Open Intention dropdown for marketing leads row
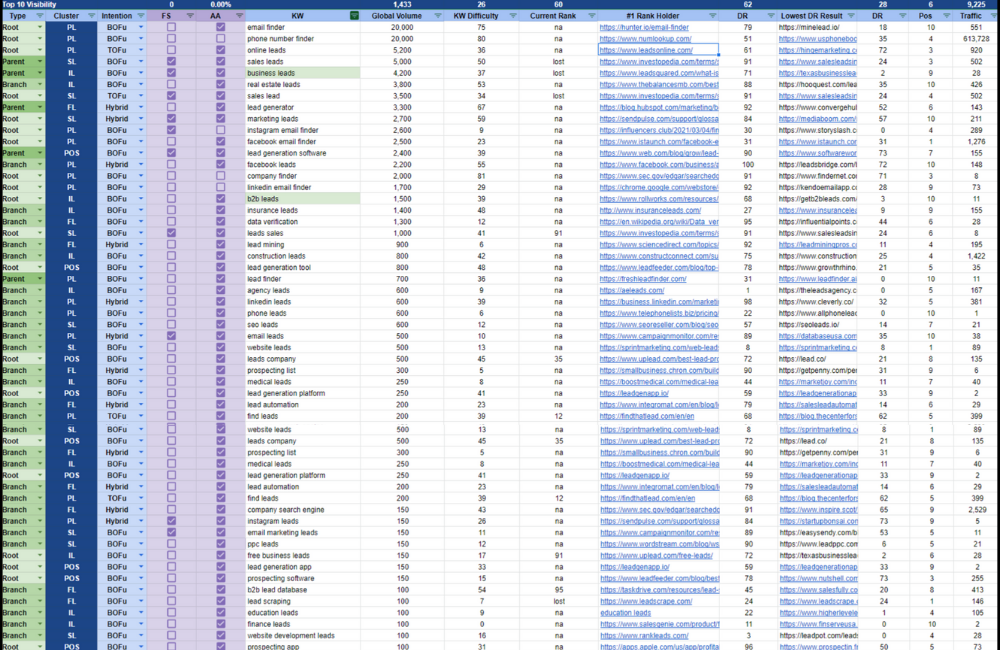This screenshot has width=1000, height=650. 141,119
